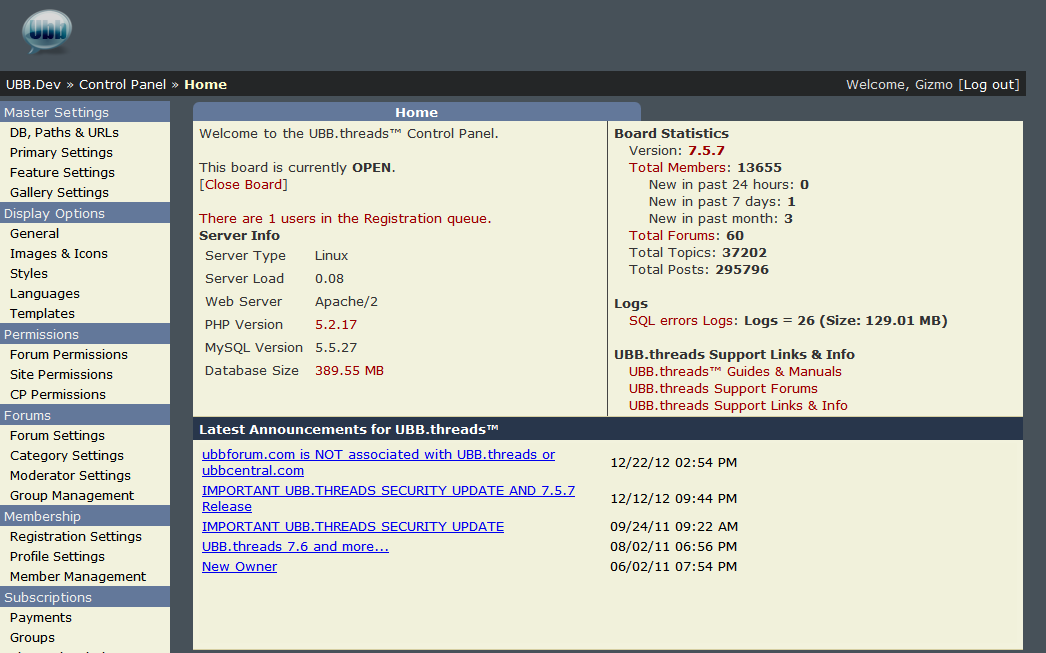Screen dimensions: 1046x653
Task: Click Total Topics value 37202
Action: (744, 253)
